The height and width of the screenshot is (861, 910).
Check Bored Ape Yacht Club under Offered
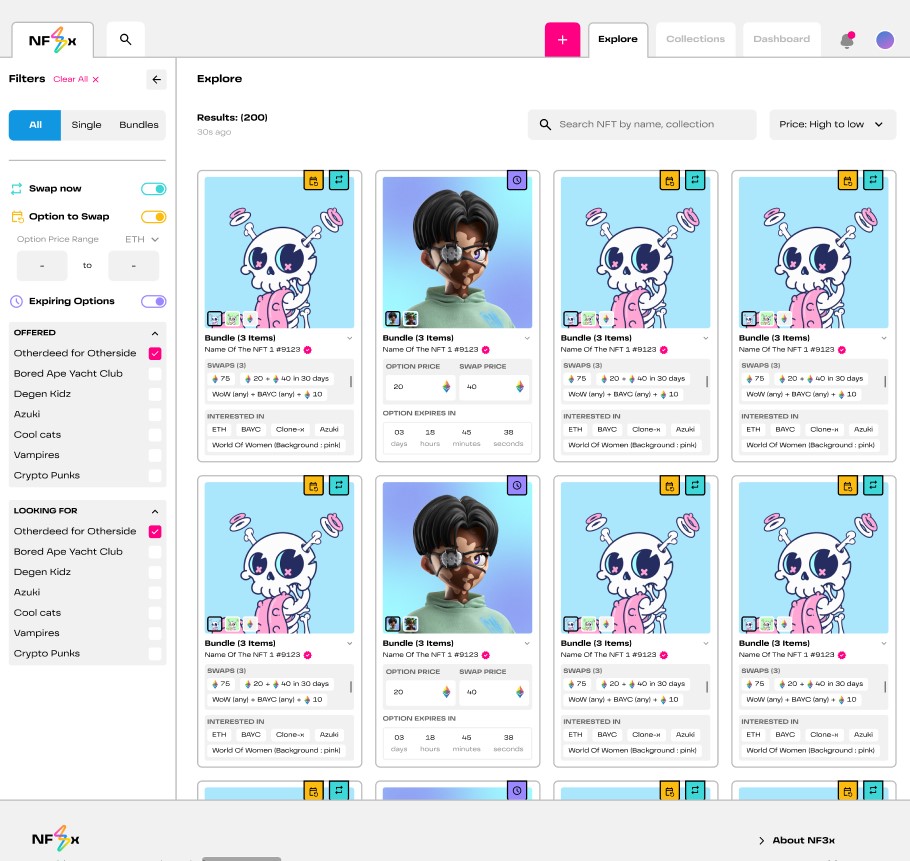tap(155, 373)
